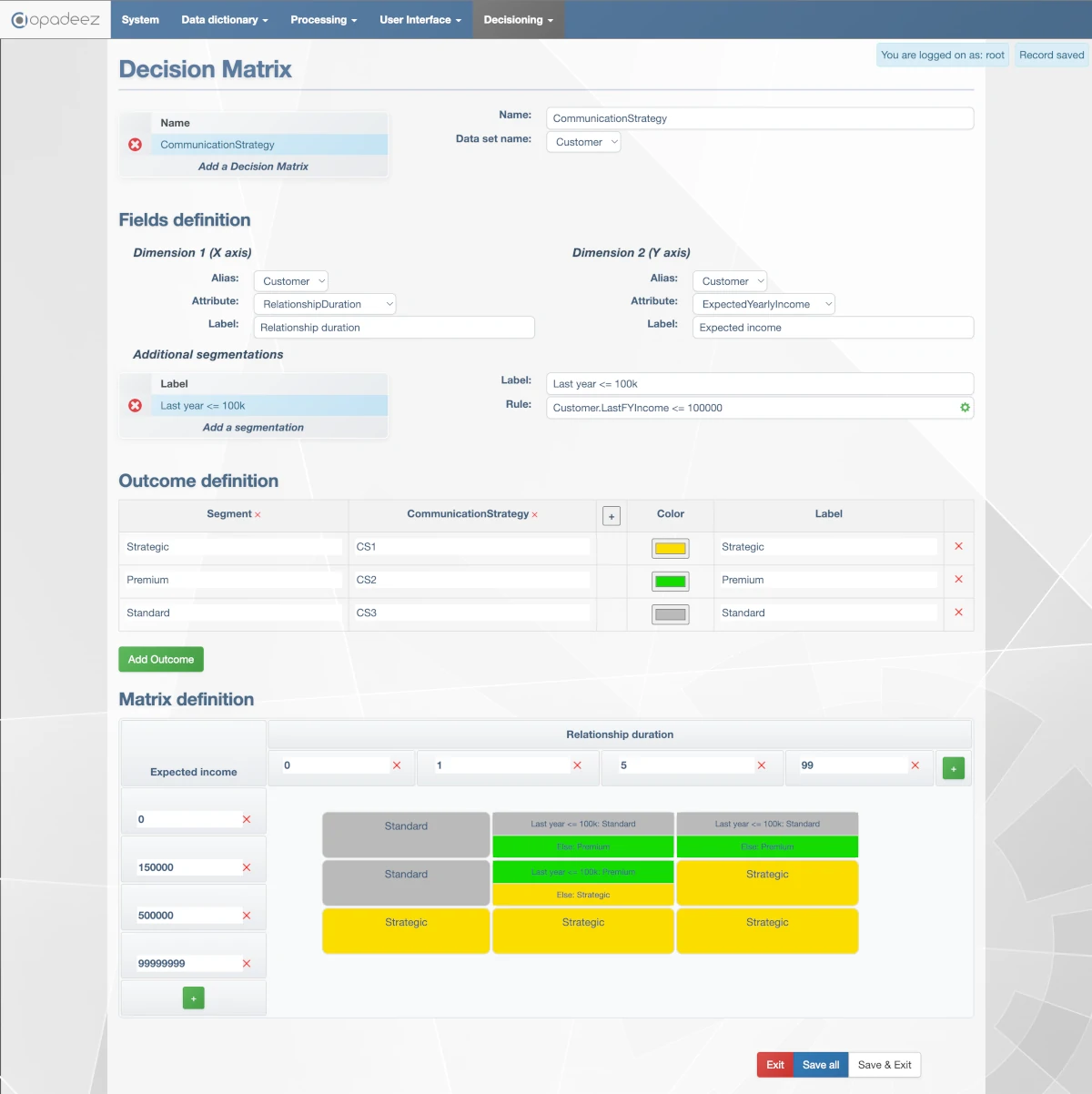Open the Data set name Customer dropdown

583,142
